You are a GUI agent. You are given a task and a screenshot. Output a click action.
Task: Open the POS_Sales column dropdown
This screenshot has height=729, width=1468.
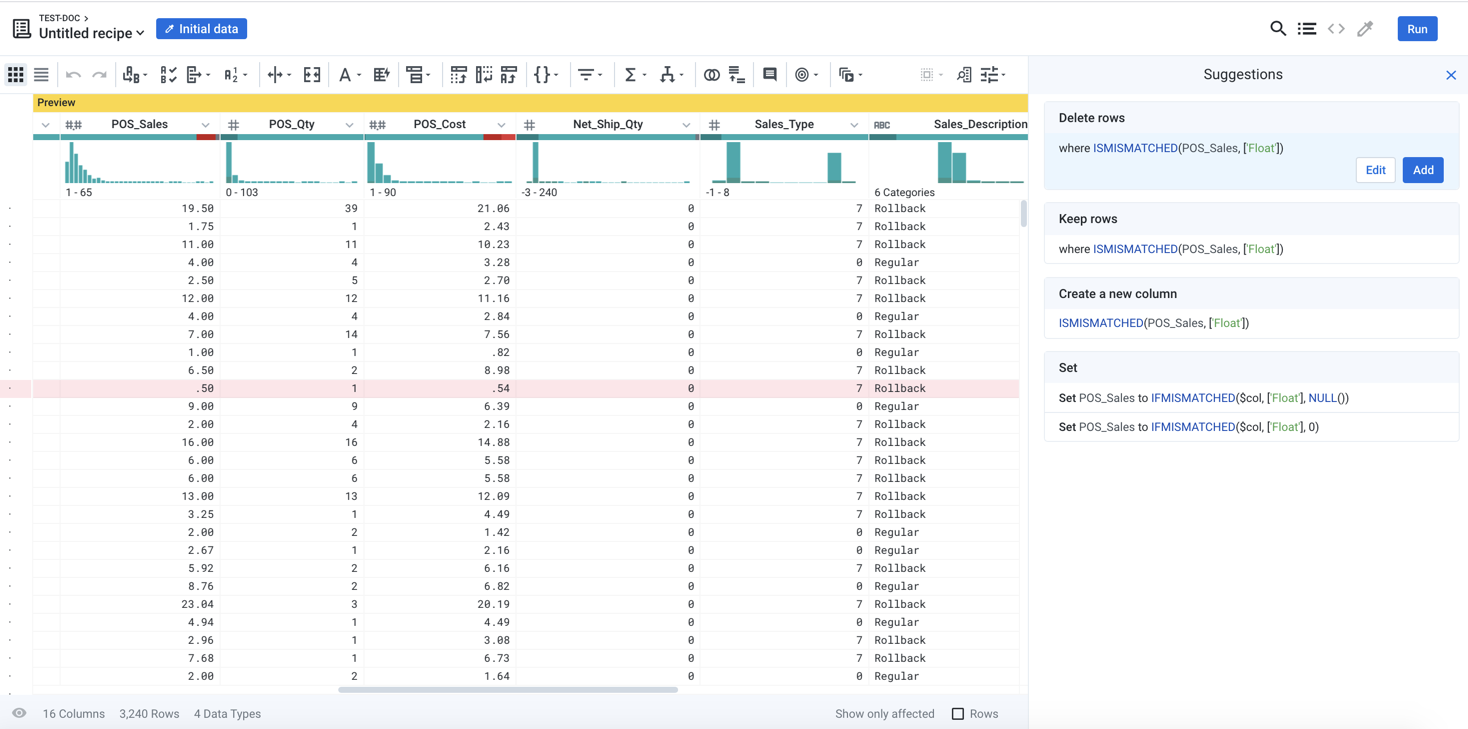coord(205,125)
